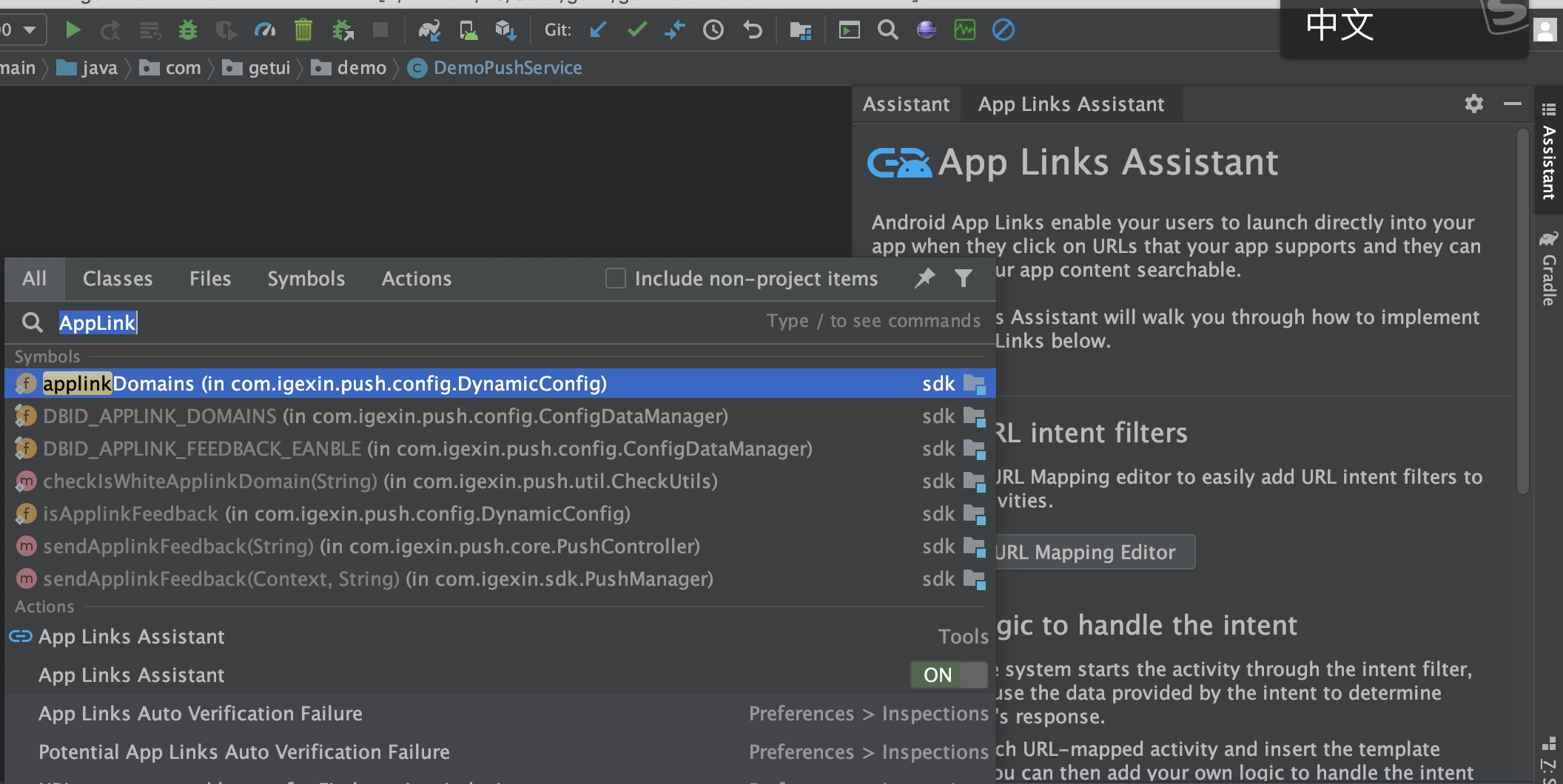Select sendApplinkFeedback(Context, String) in PushManager
This screenshot has height=784, width=1563.
point(500,578)
